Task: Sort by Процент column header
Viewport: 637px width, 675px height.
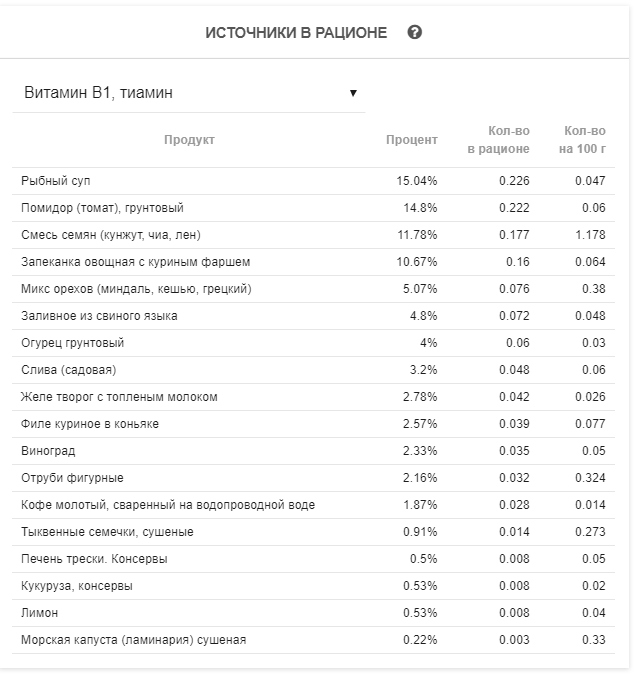Action: (x=411, y=140)
